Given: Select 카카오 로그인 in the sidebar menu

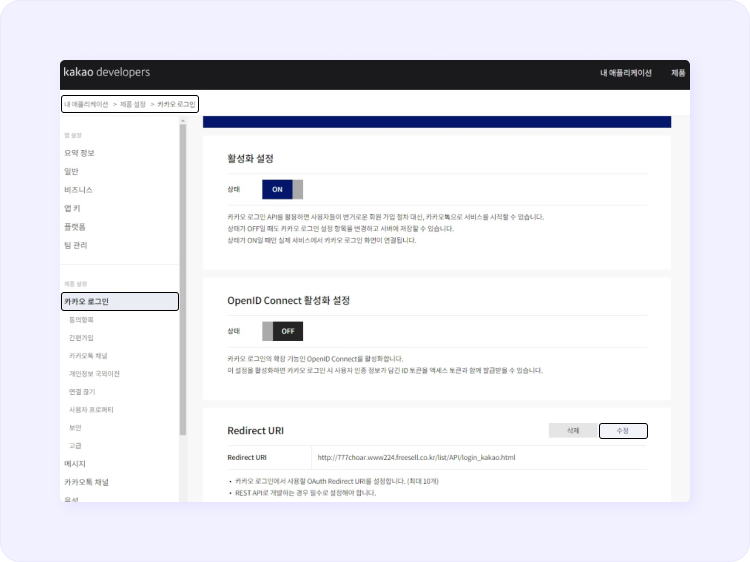Looking at the screenshot, I should point(120,302).
